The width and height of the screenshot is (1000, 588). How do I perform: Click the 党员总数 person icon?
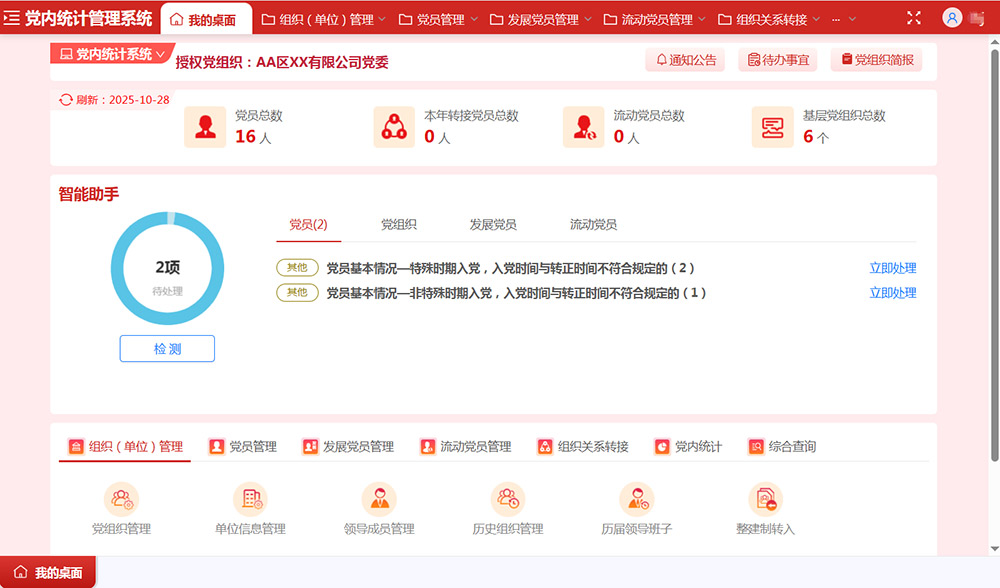point(205,127)
